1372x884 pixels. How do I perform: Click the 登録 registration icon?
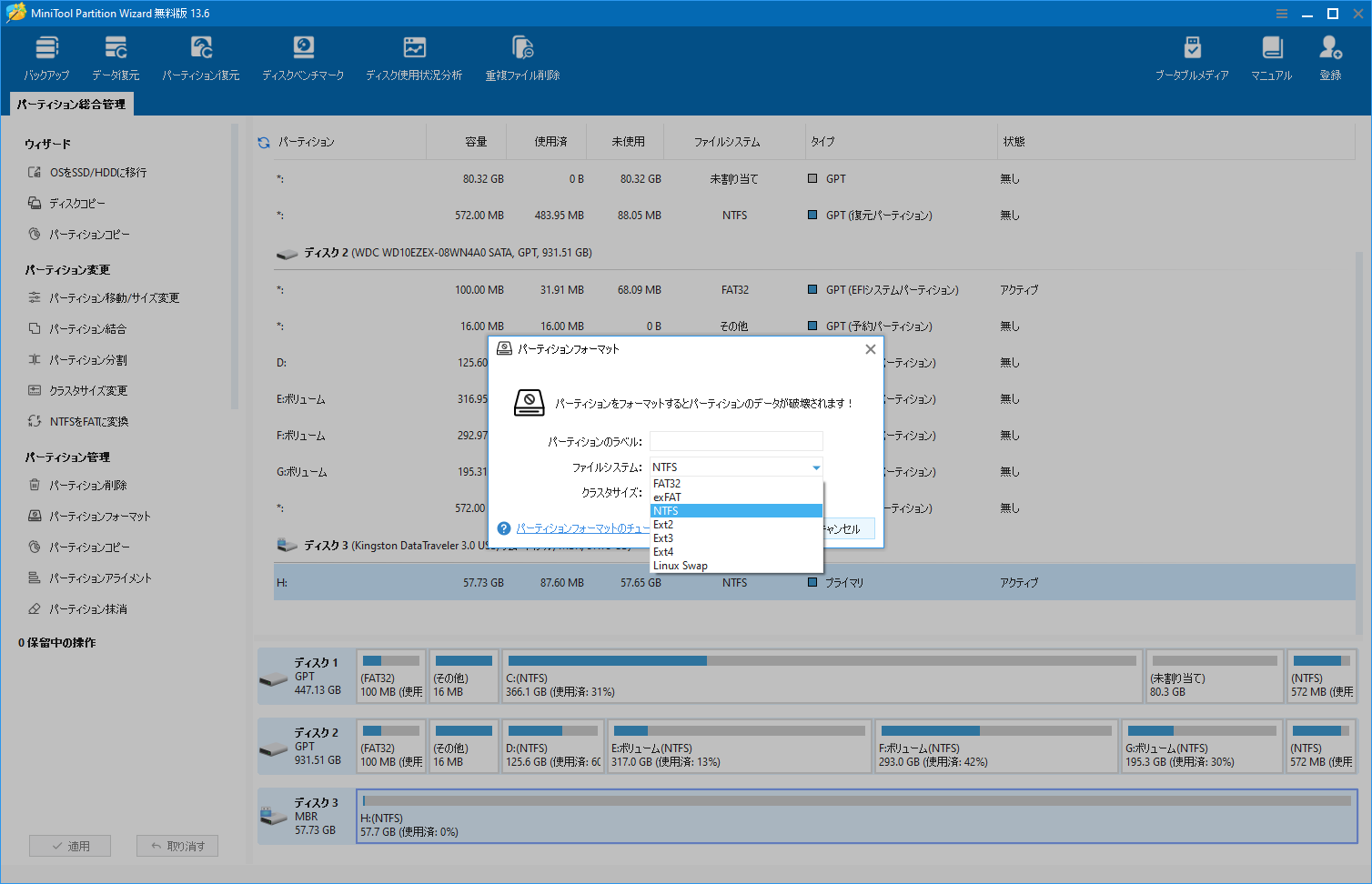1330,56
